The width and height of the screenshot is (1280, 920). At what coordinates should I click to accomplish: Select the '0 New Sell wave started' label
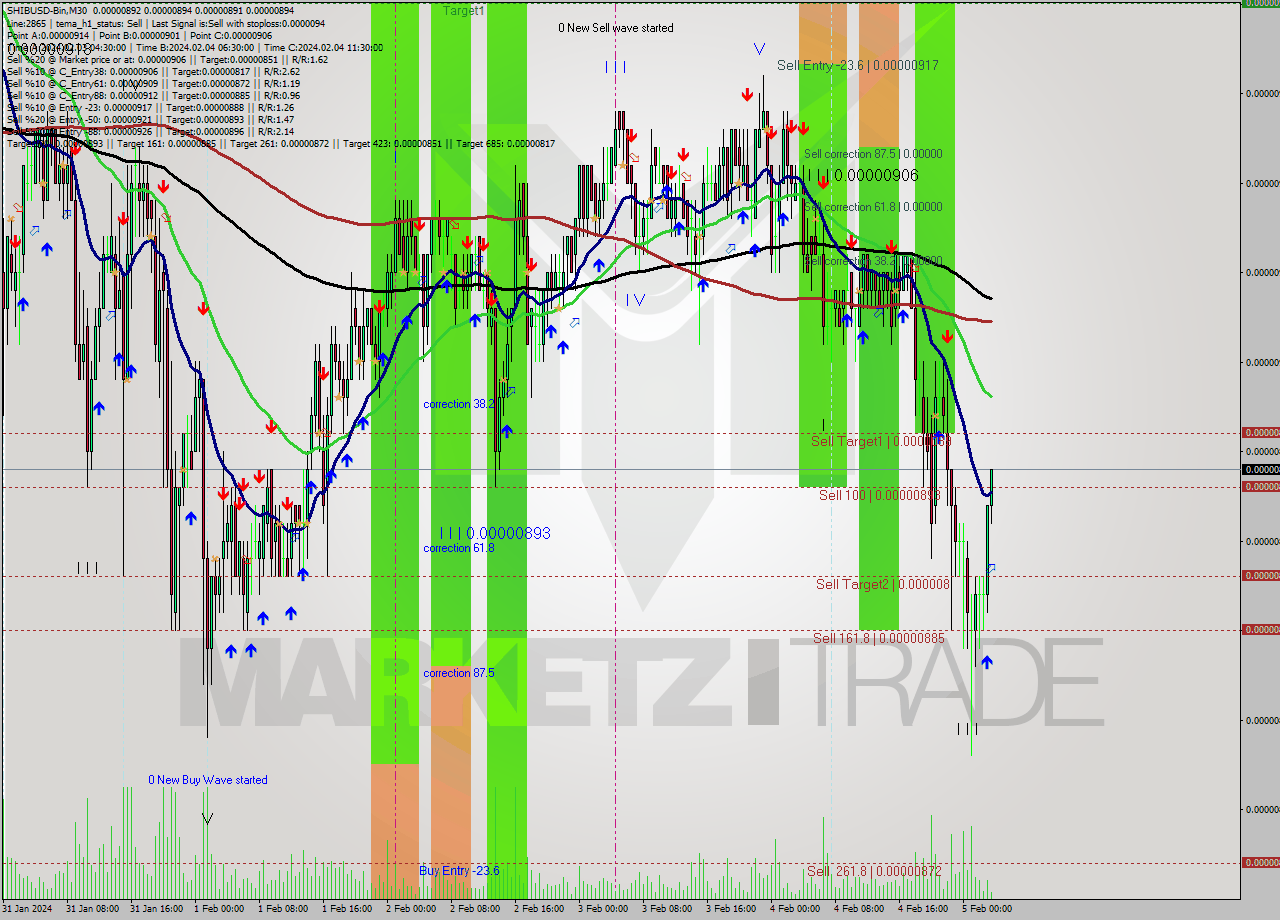616,28
